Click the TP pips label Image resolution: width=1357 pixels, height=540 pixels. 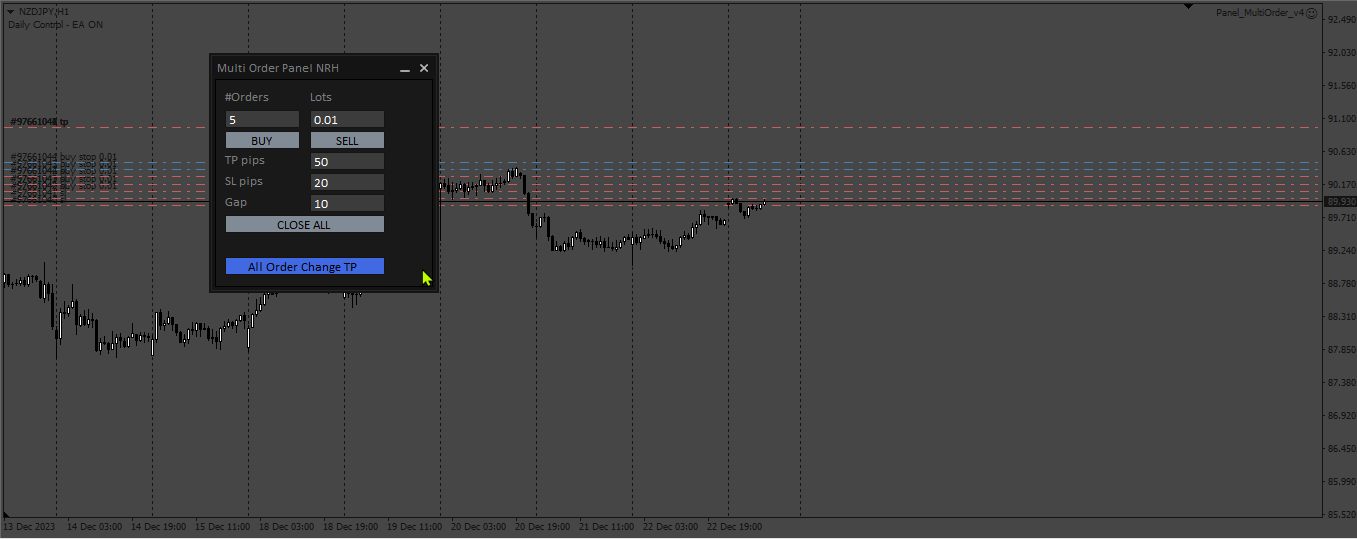click(x=245, y=160)
